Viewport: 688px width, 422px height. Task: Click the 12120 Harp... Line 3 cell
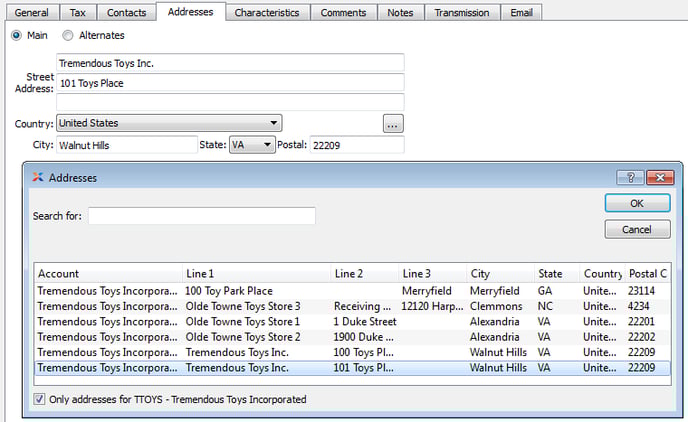pyautogui.click(x=432, y=306)
